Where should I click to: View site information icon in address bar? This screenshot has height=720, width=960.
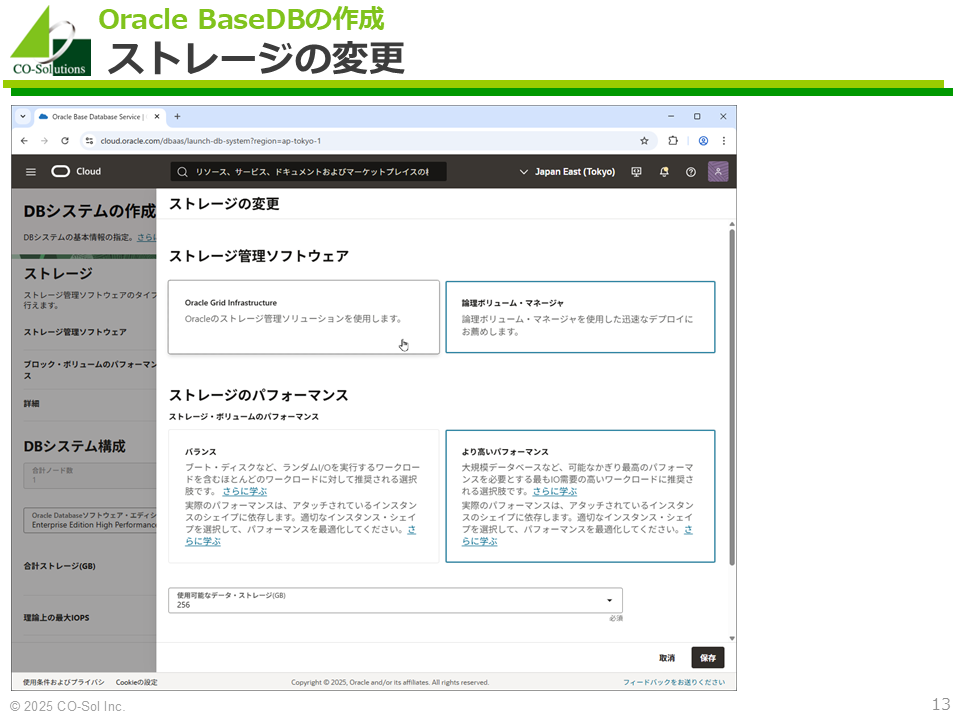click(89, 141)
